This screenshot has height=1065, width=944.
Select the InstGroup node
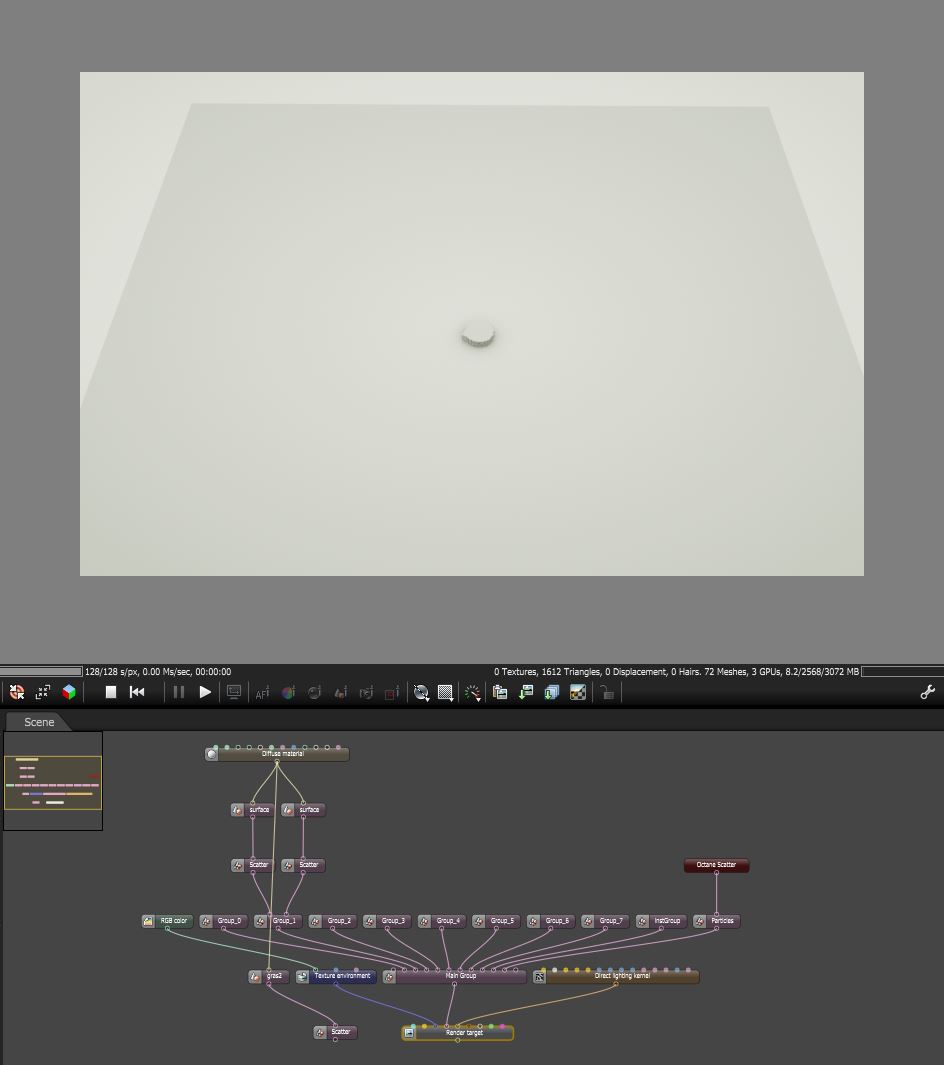pos(661,921)
